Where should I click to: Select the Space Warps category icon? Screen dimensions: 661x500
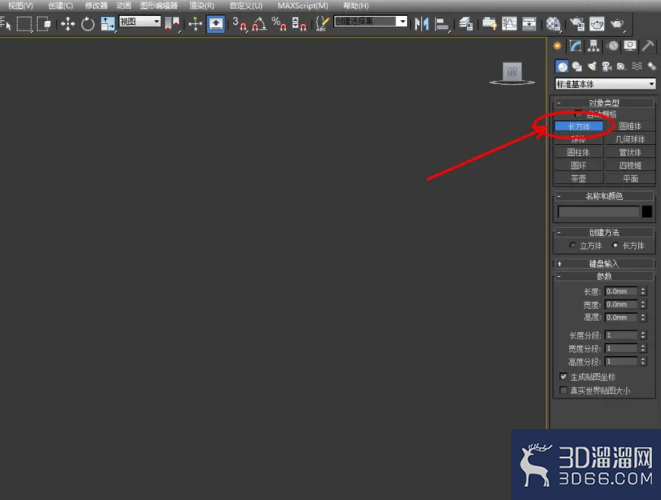(x=637, y=67)
